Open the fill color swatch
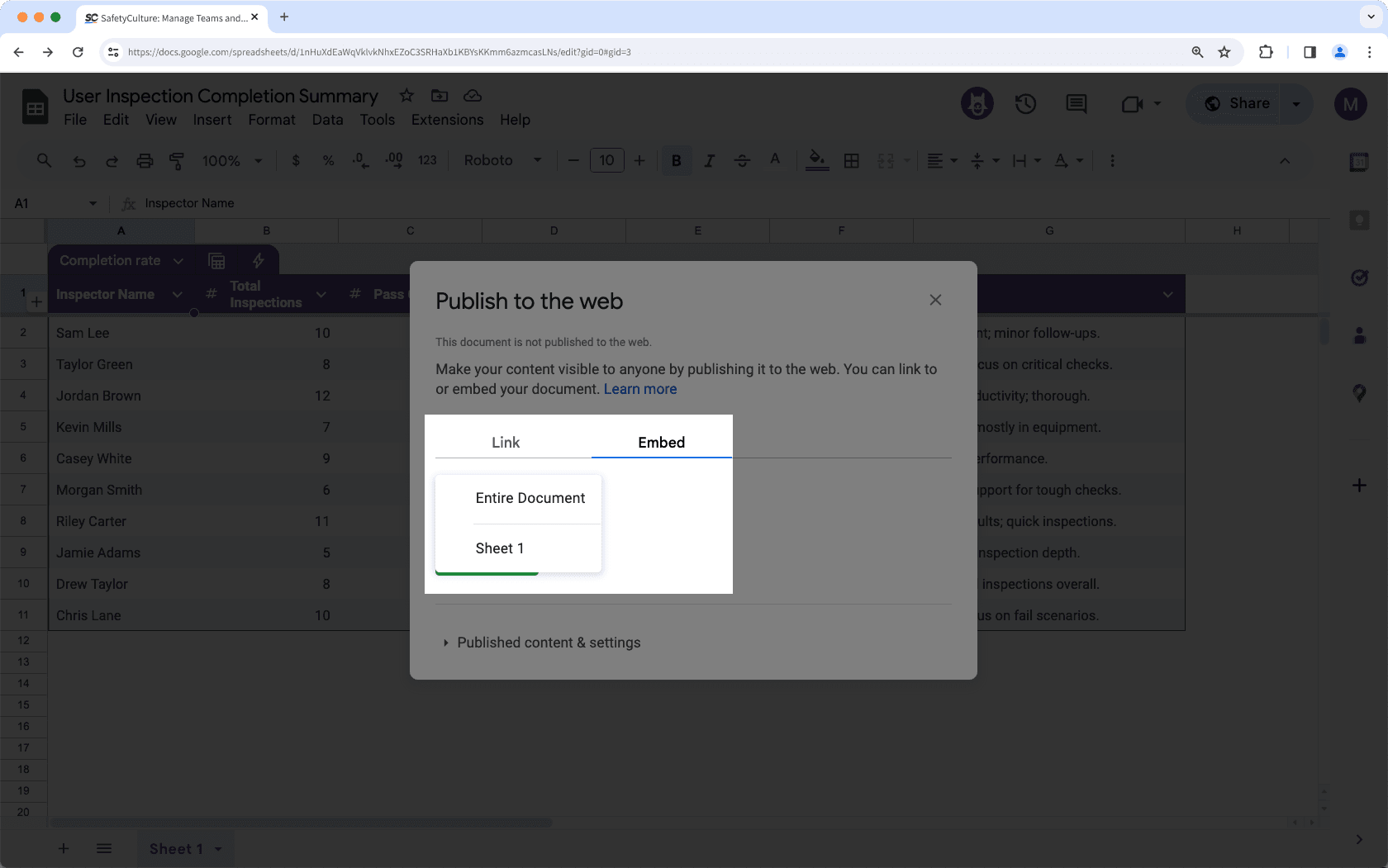The width and height of the screenshot is (1388, 868). [816, 160]
